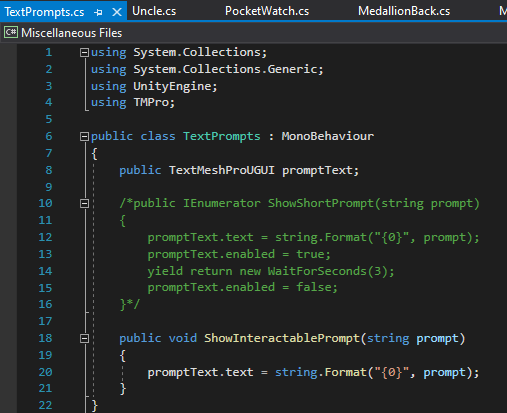Collapse the TextPrompts class region
This screenshot has height=413, width=507.
click(84, 136)
